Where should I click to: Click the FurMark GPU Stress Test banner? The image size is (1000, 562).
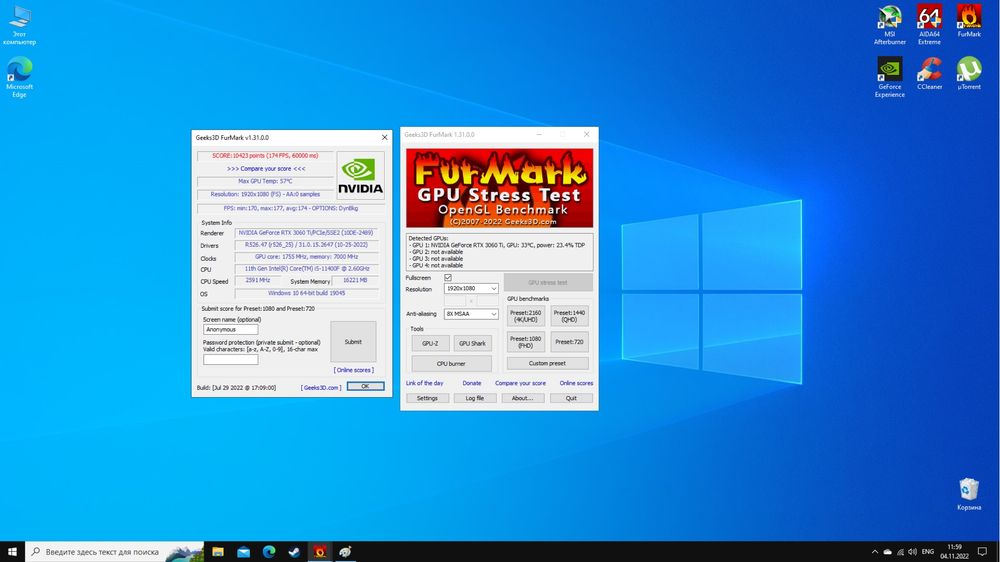(499, 188)
